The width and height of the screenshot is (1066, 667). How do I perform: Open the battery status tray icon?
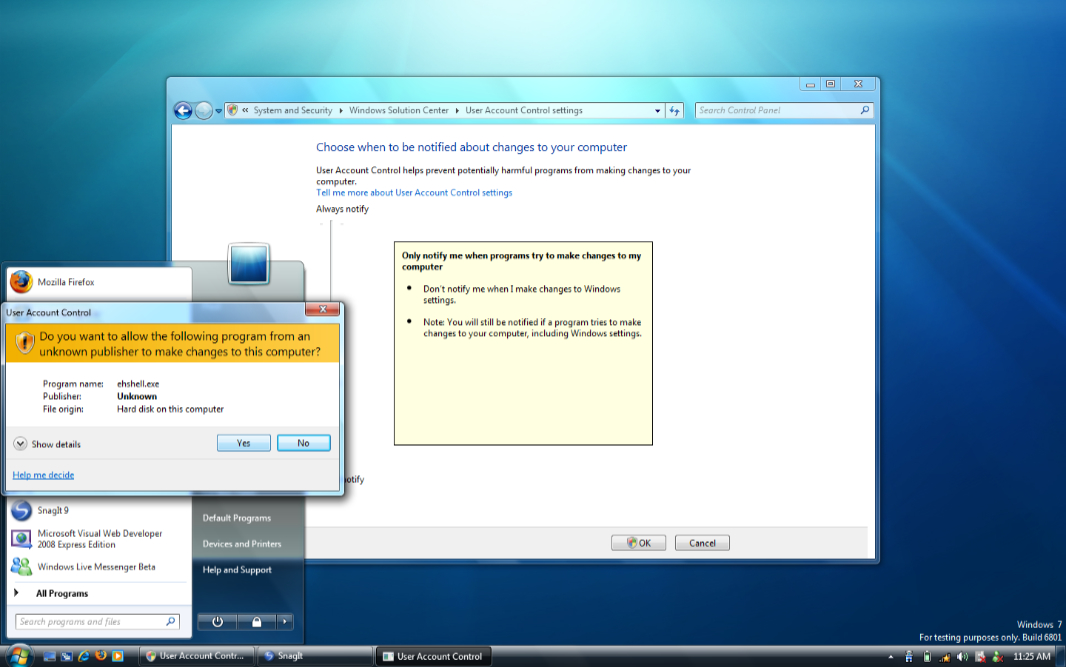927,657
